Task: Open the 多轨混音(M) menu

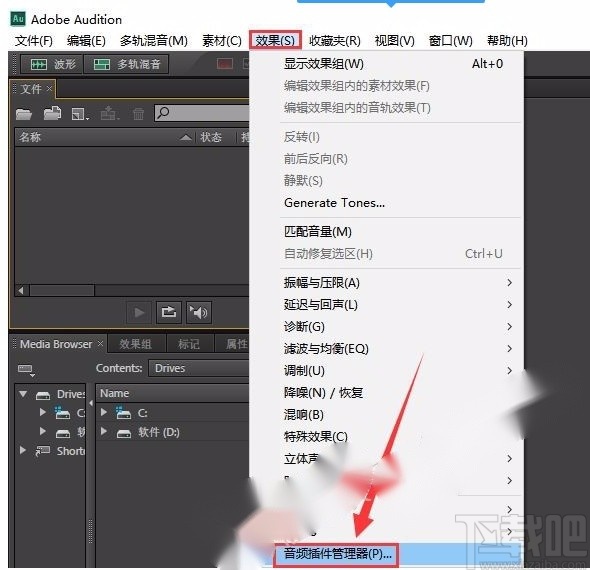Action: tap(154, 40)
